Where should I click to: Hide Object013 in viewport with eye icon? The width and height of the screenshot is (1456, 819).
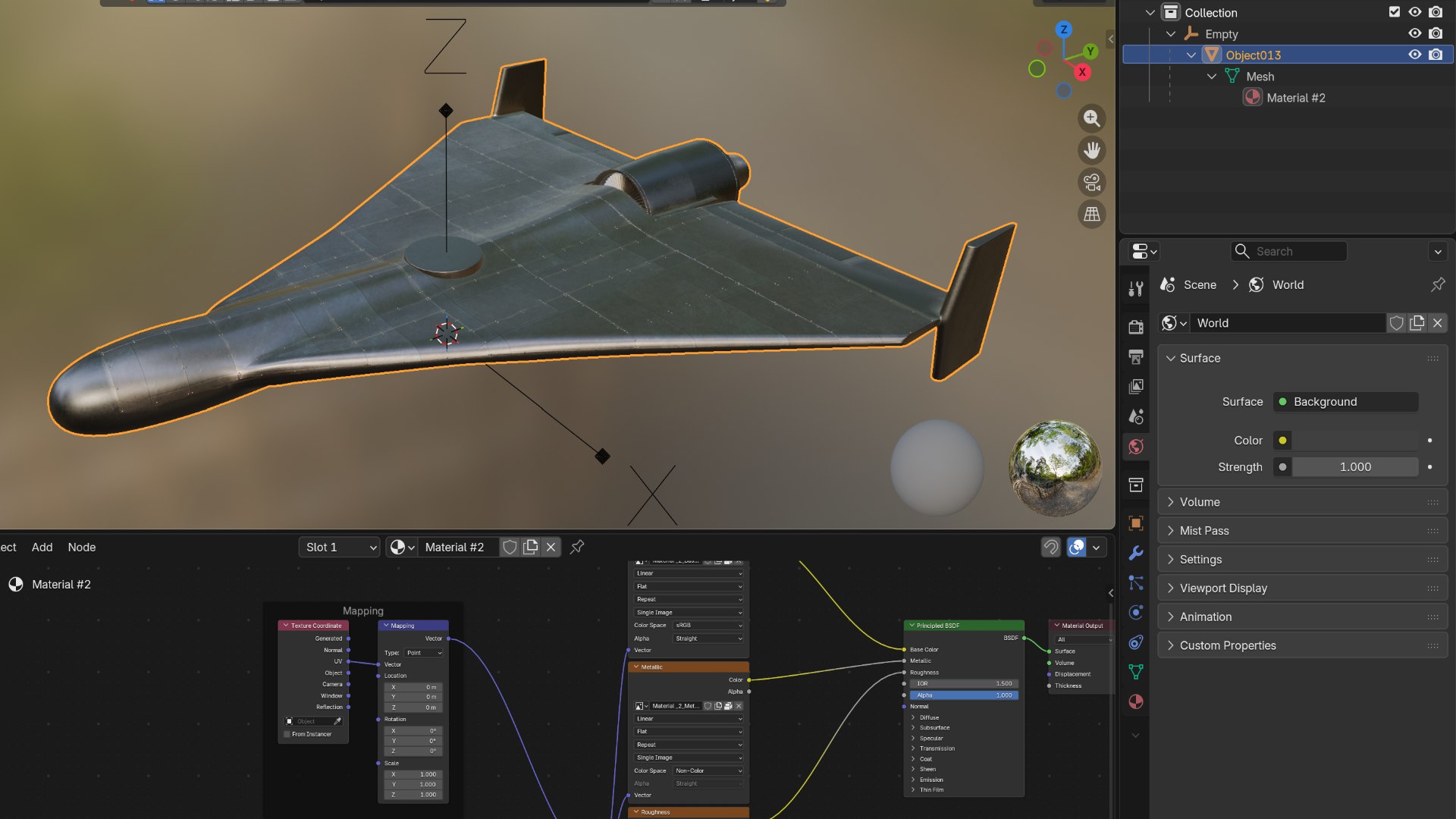[x=1415, y=55]
